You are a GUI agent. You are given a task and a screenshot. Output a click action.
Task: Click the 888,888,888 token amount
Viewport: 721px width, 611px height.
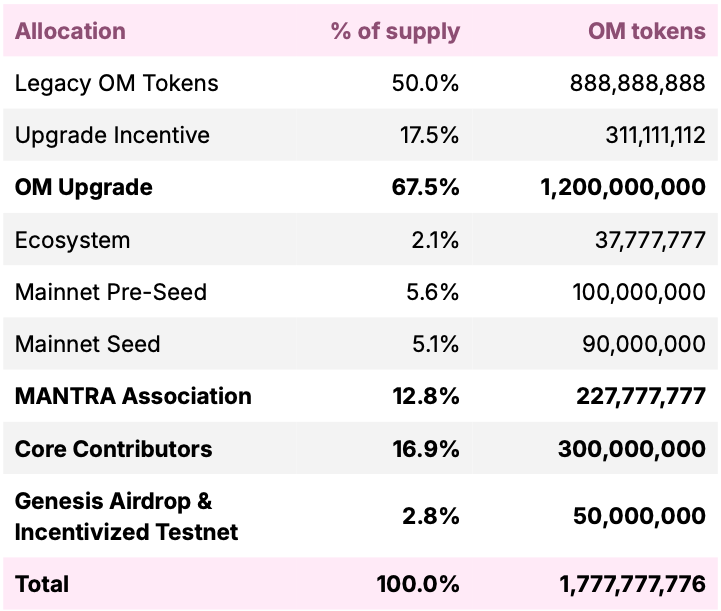(x=638, y=83)
